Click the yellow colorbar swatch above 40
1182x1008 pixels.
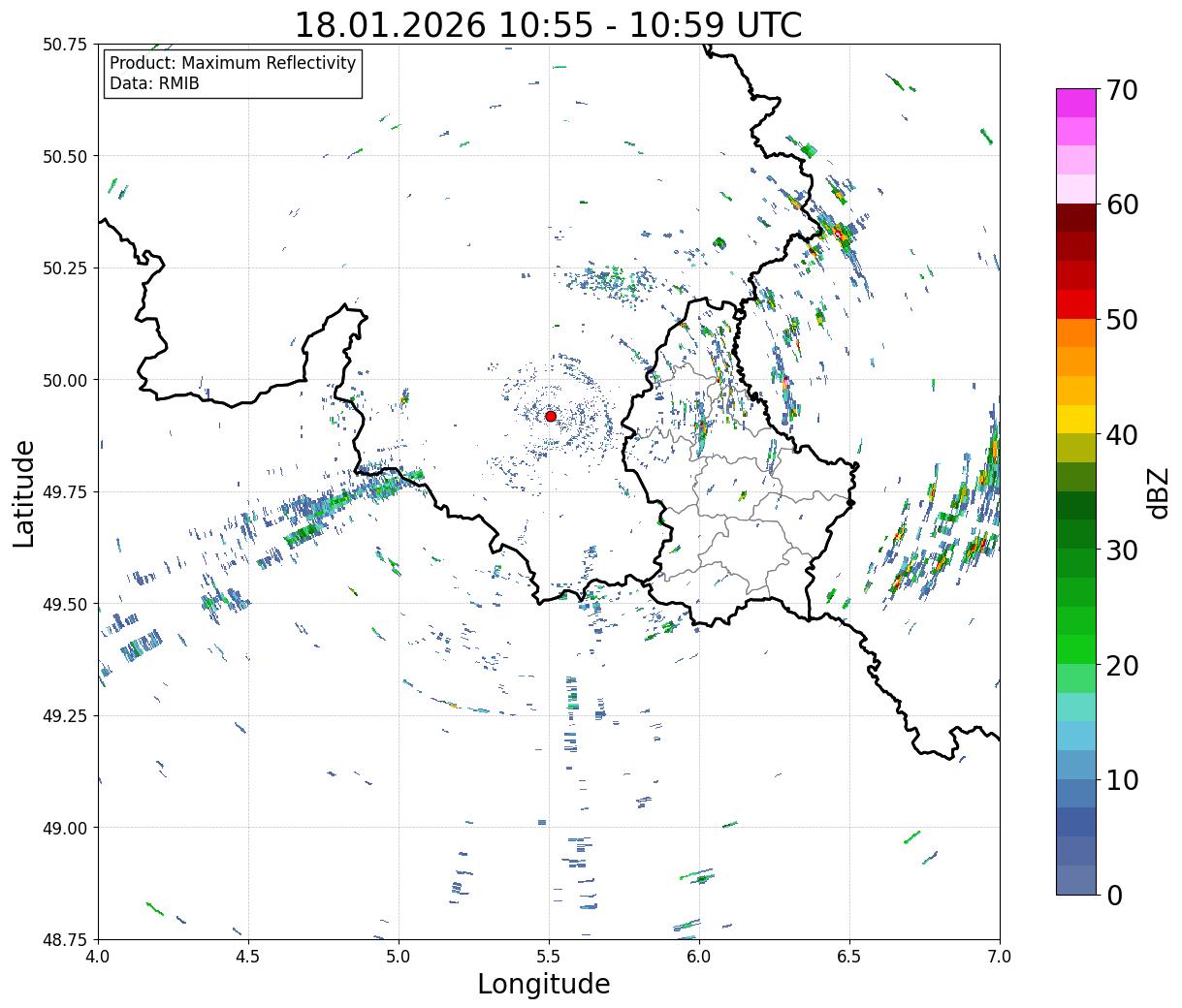click(x=1076, y=419)
